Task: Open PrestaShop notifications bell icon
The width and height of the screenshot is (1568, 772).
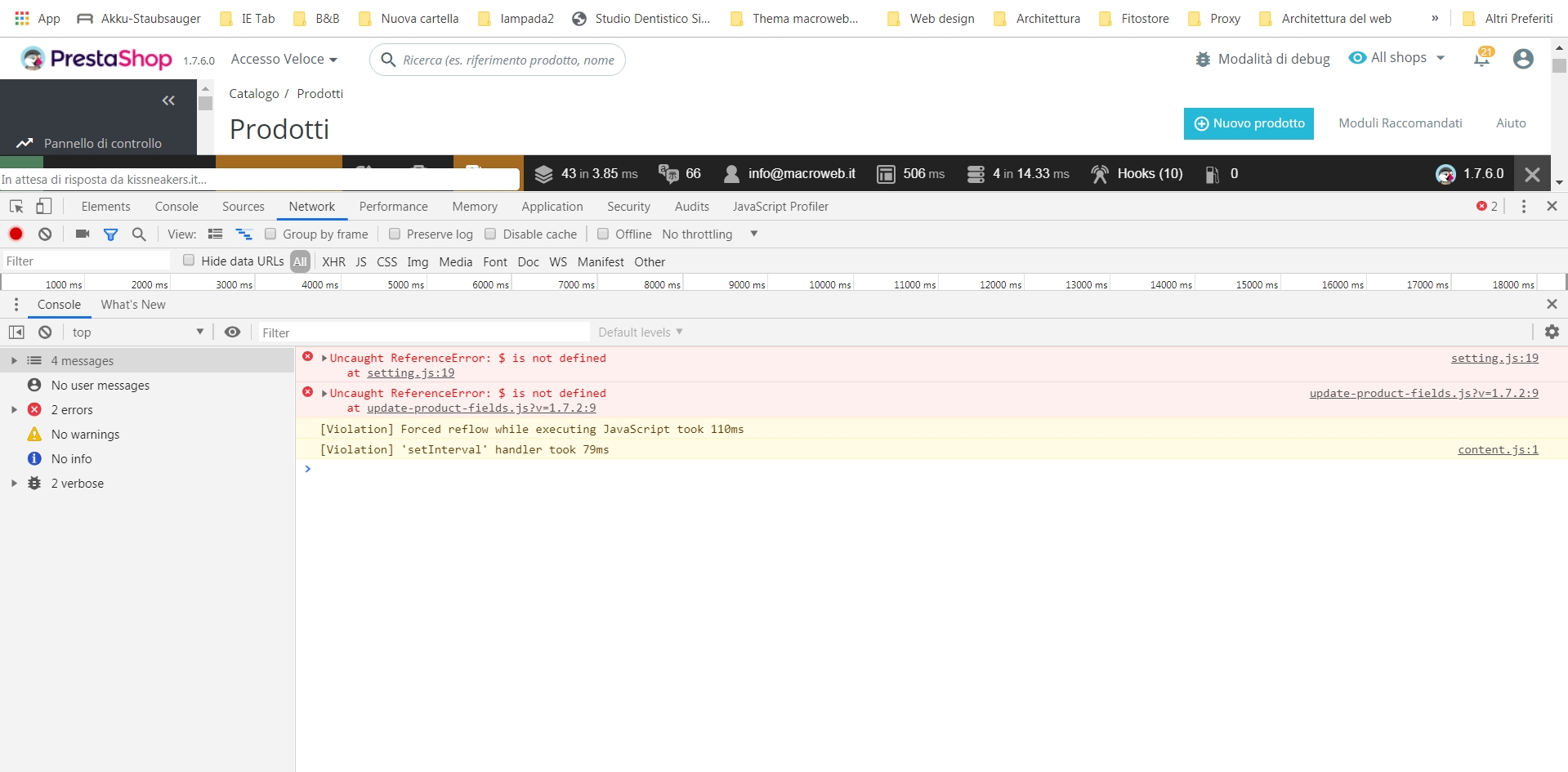Action: click(x=1482, y=58)
